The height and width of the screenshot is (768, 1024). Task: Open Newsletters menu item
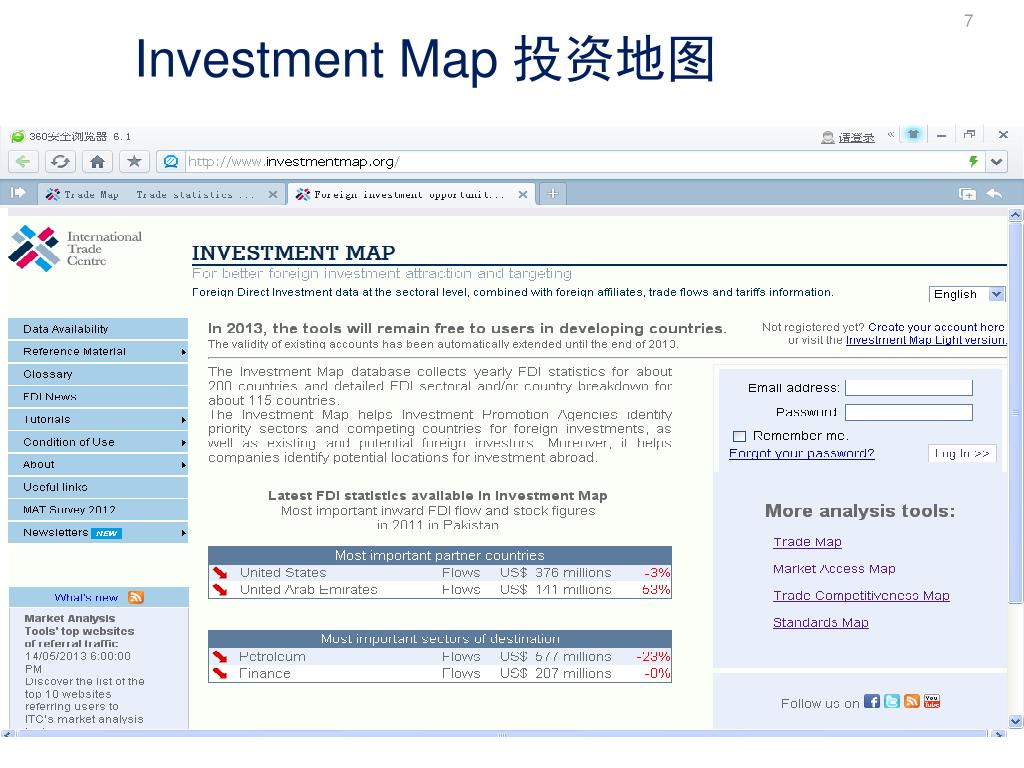[x=98, y=532]
